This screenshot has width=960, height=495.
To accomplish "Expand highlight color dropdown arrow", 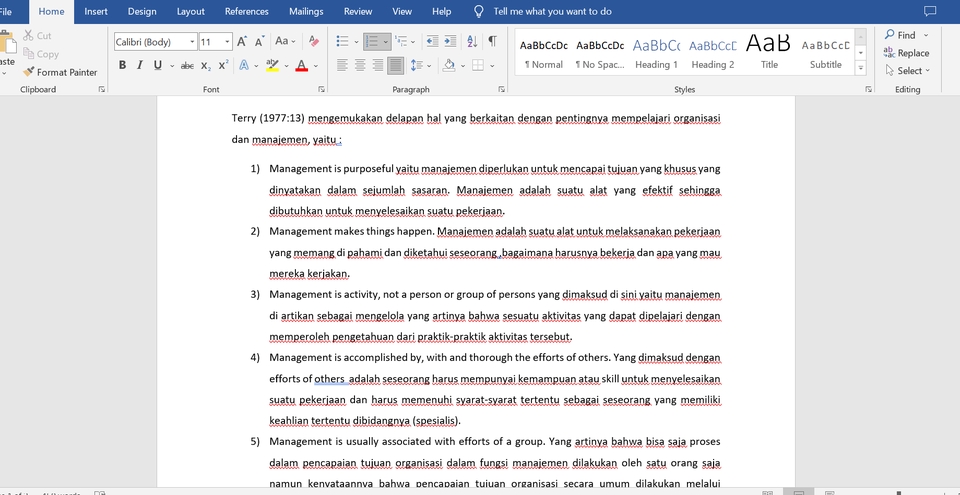I will coord(287,66).
